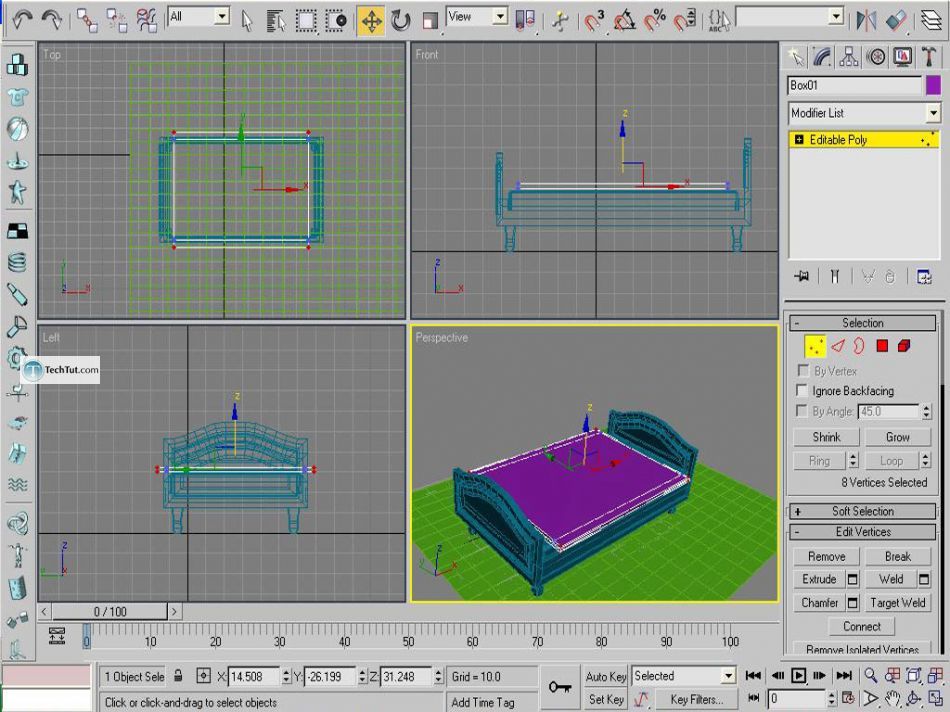Click the Break vertices button
The image size is (950, 712).
[x=897, y=556]
